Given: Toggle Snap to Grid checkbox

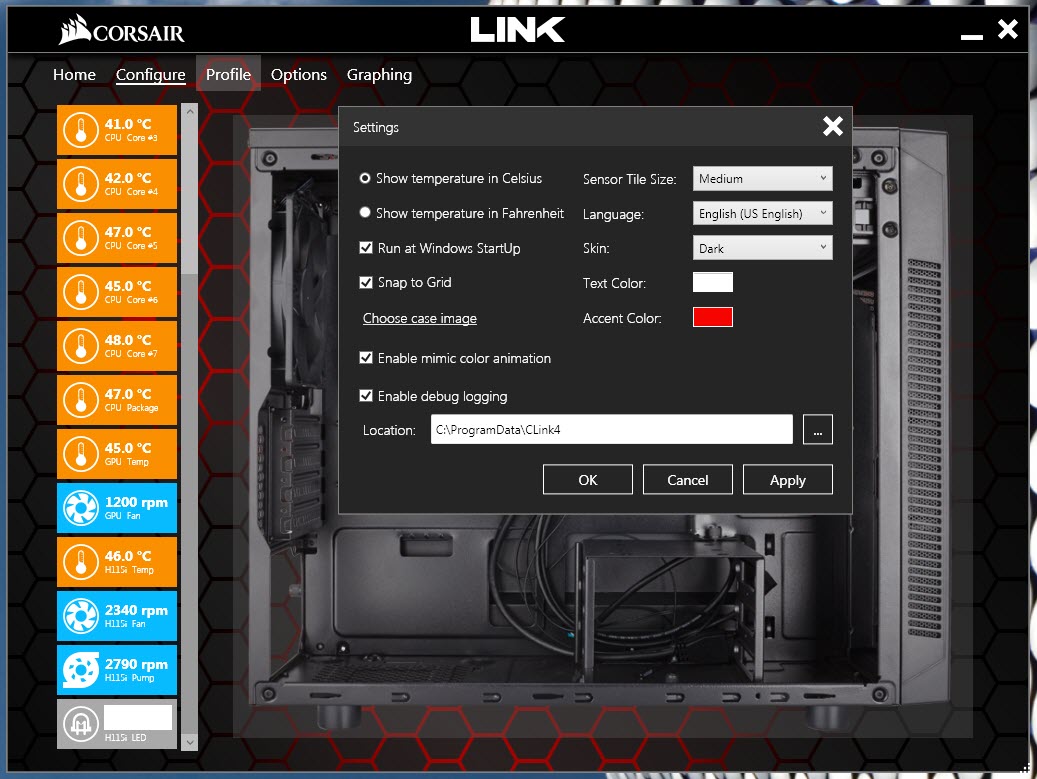Looking at the screenshot, I should [366, 282].
